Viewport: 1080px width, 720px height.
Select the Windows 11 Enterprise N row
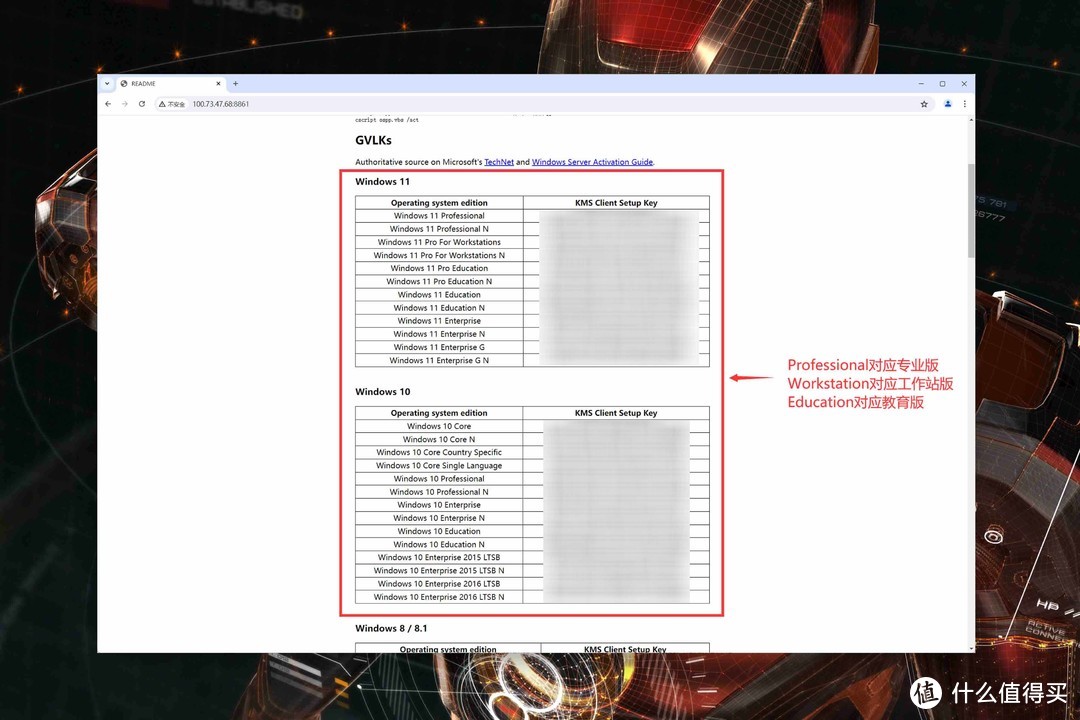(x=532, y=334)
